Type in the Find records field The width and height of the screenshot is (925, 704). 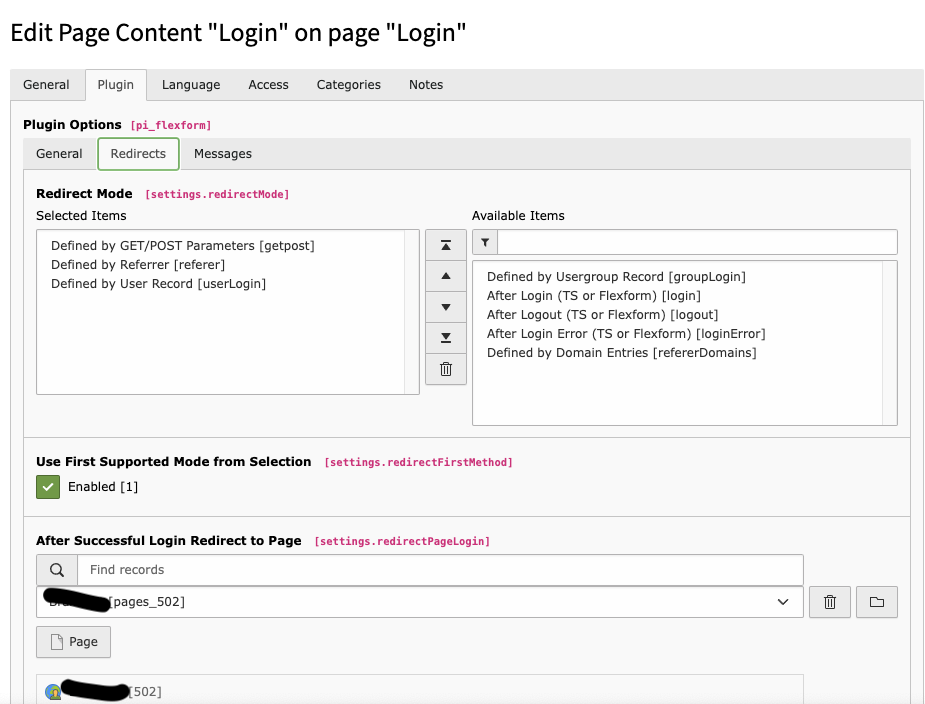[440, 570]
